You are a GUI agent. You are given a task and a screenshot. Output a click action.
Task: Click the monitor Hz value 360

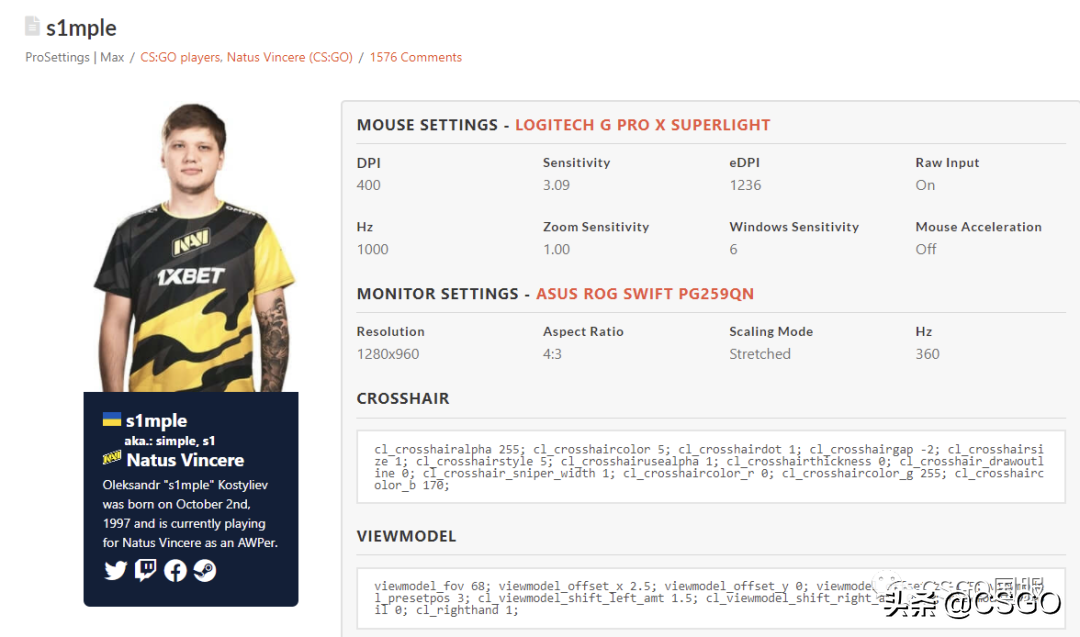pos(927,354)
